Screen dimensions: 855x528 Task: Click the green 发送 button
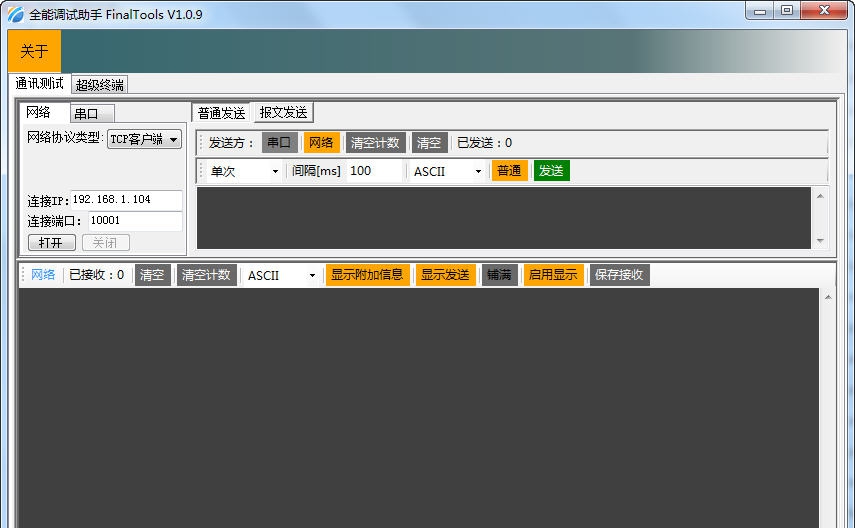coord(551,171)
